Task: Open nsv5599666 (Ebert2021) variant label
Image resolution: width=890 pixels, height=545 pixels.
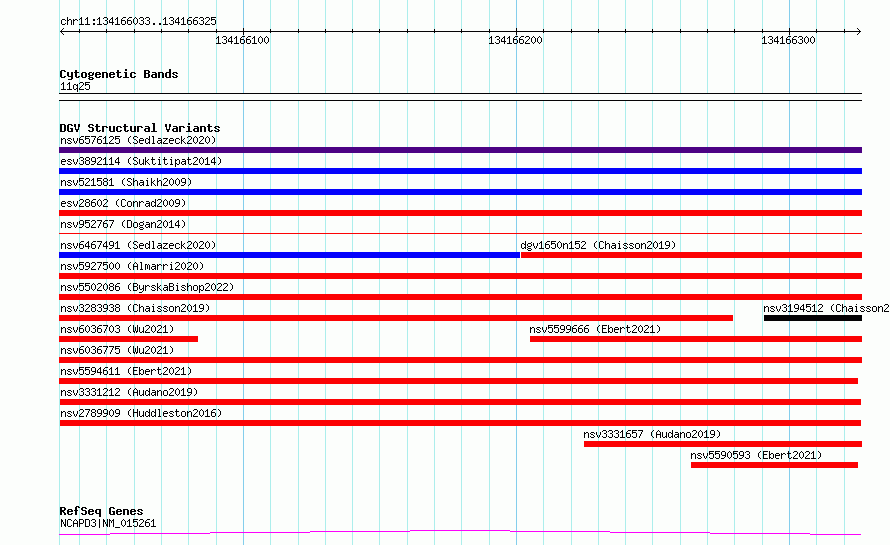Action: point(595,329)
